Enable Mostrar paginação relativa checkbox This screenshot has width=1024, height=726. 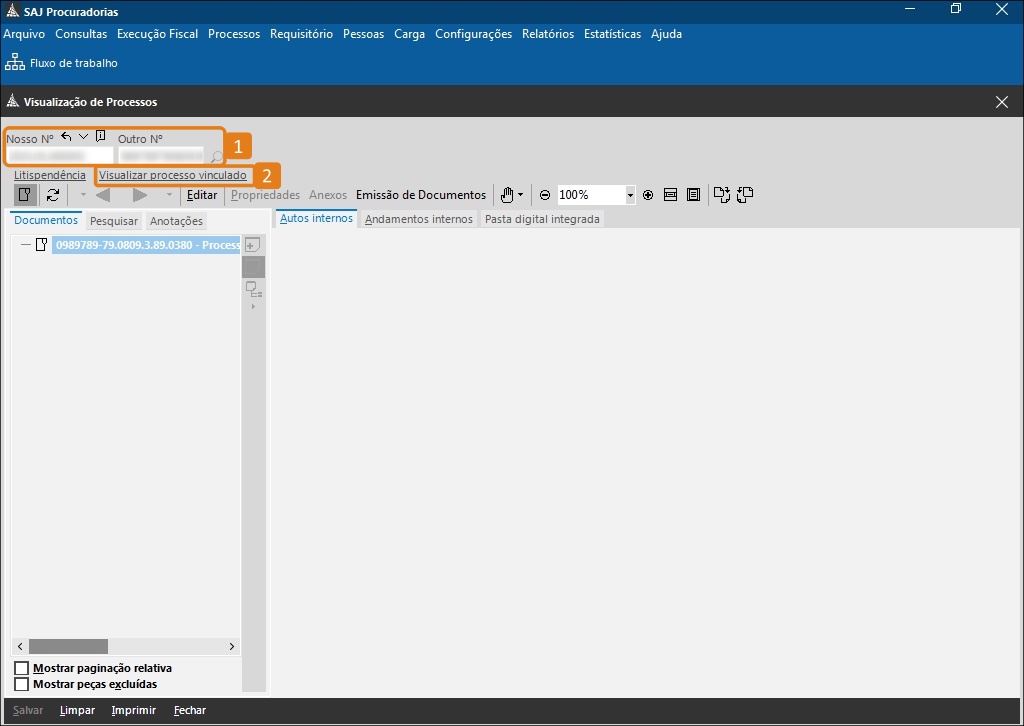22,668
